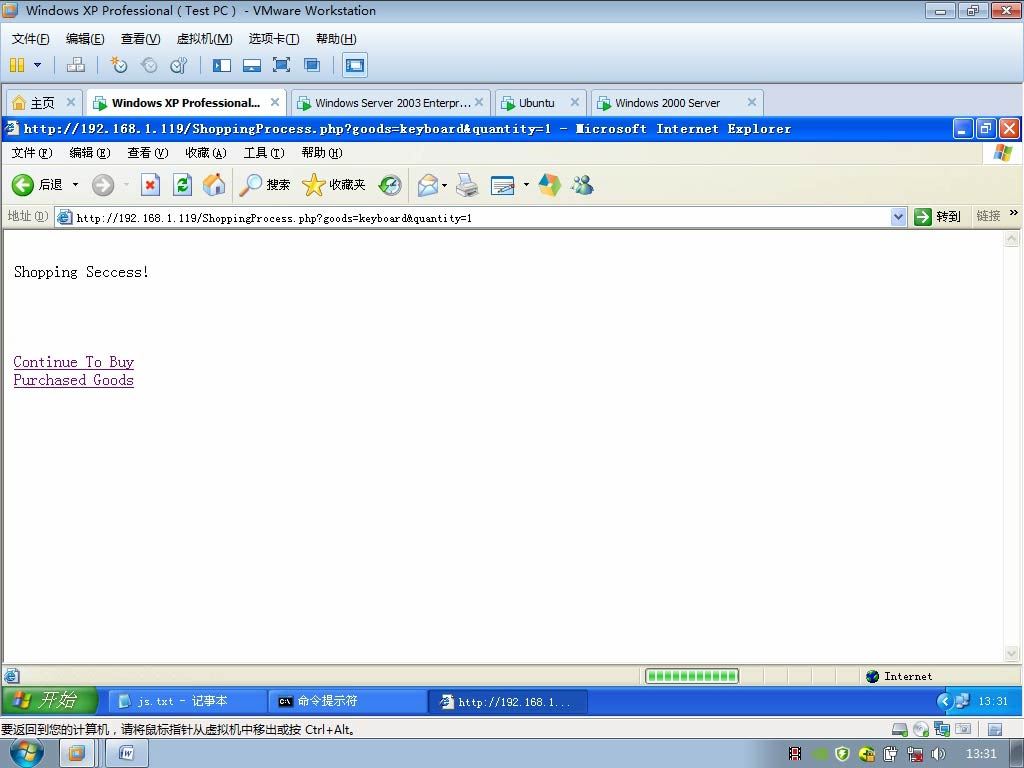Click the send Ctrl+Alt+Del toolbar icon
1024x768 pixels.
click(x=76, y=65)
